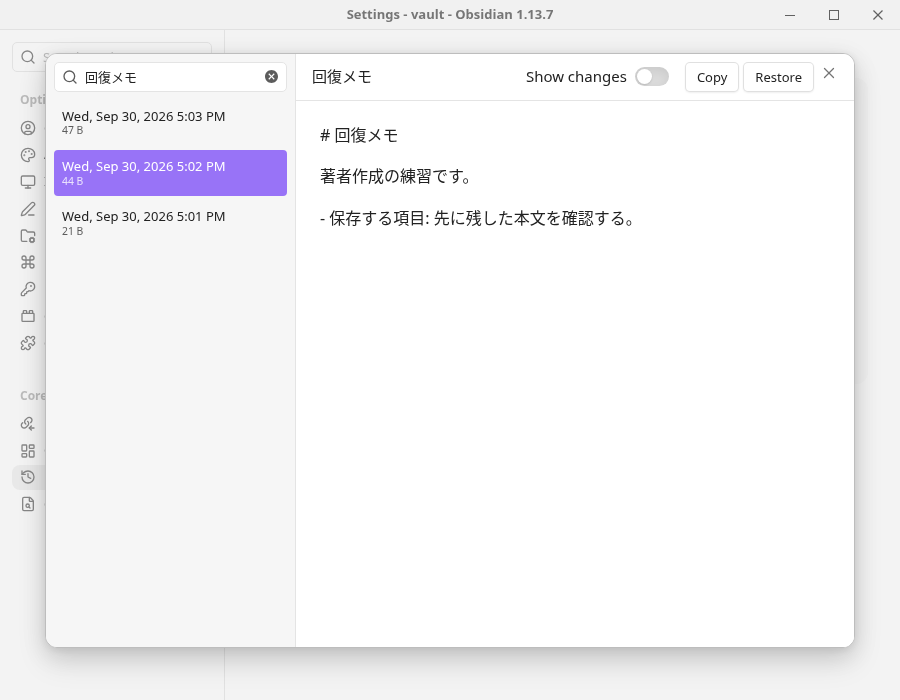Close the Obsidian window

pos(878,15)
